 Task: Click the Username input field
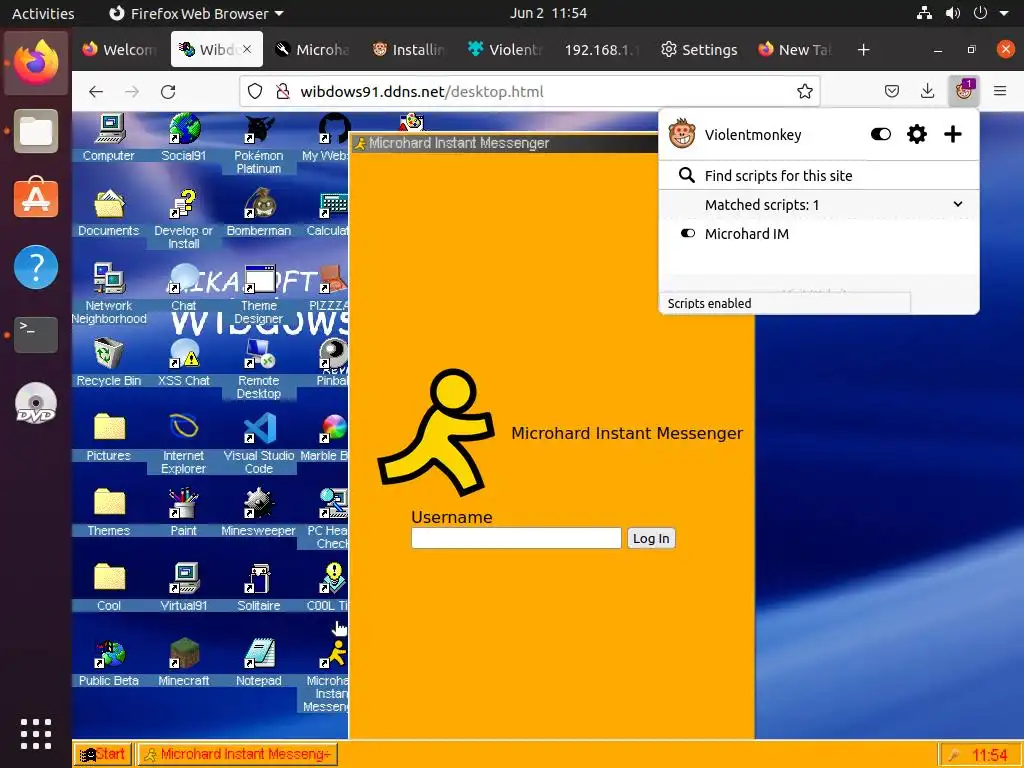coord(516,538)
